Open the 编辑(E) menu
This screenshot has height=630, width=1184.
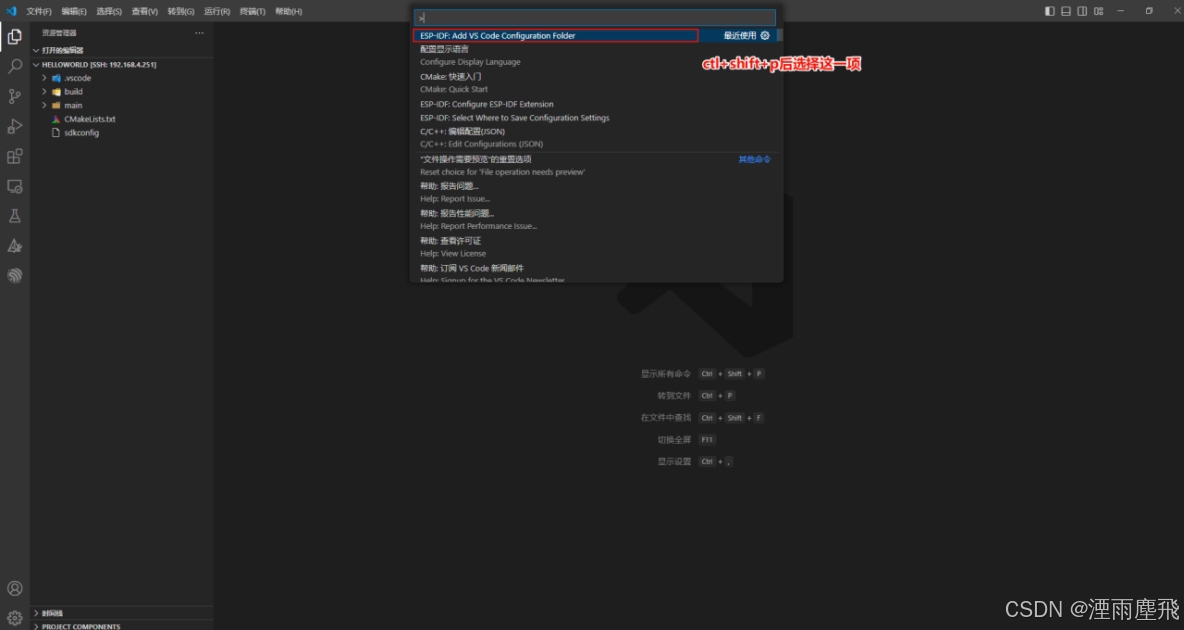tap(74, 11)
